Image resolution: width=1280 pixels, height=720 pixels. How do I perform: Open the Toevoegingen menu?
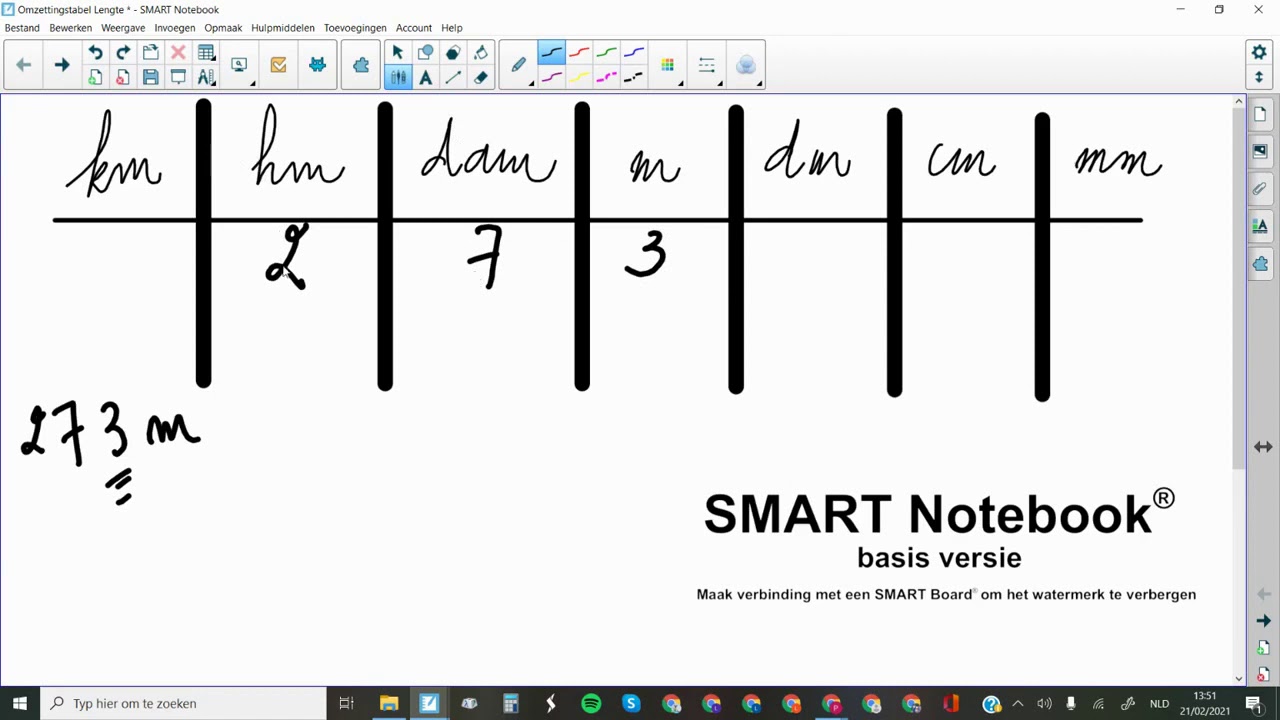(355, 28)
